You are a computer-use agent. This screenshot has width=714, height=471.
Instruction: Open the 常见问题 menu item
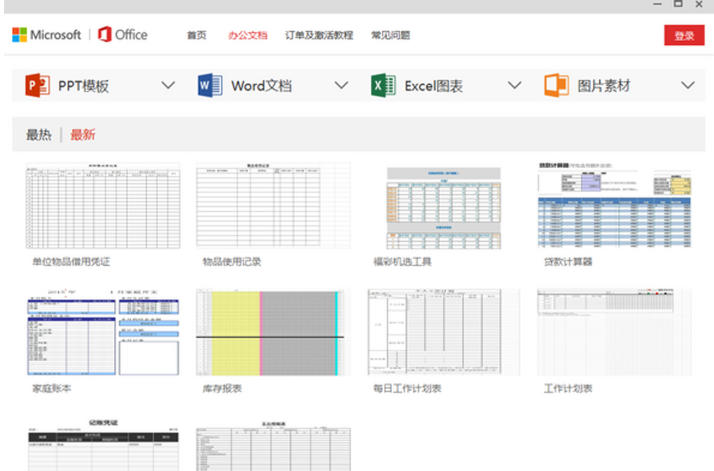[x=390, y=36]
